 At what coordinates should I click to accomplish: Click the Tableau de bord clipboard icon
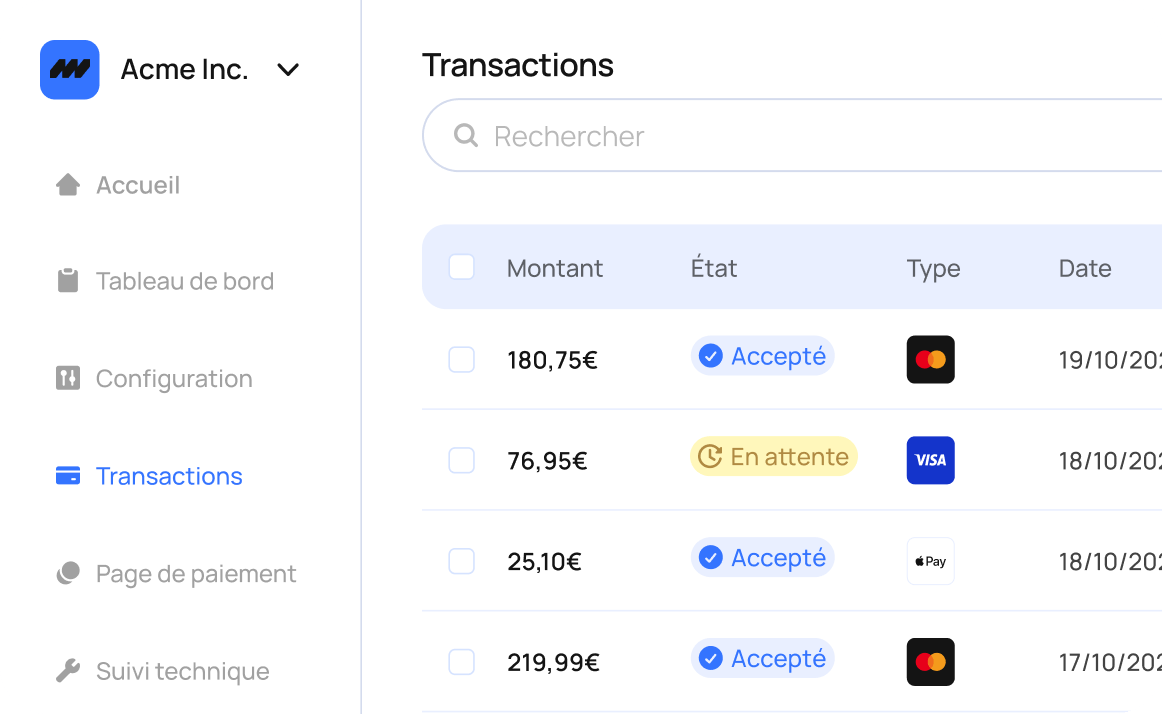pyautogui.click(x=68, y=280)
